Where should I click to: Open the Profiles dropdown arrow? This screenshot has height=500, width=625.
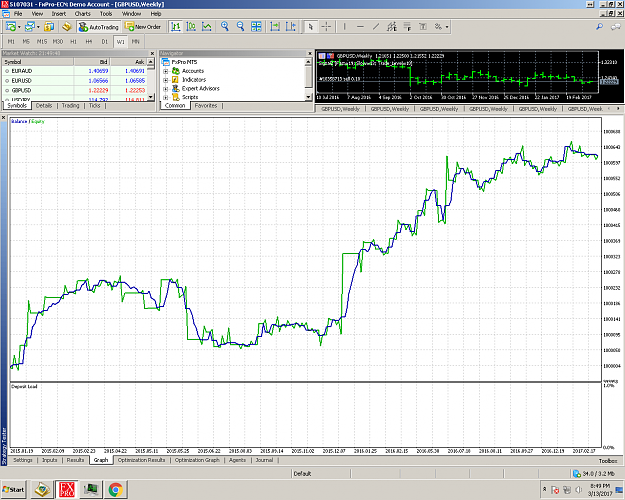(38, 27)
